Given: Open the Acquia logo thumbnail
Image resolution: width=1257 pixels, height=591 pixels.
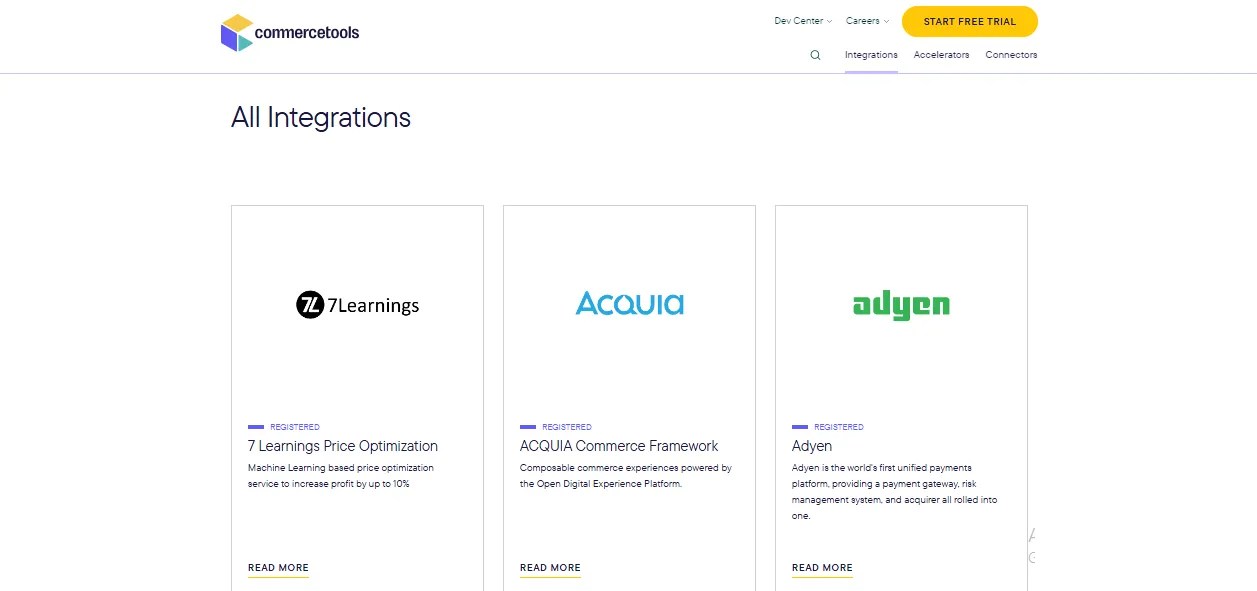Looking at the screenshot, I should tap(630, 303).
